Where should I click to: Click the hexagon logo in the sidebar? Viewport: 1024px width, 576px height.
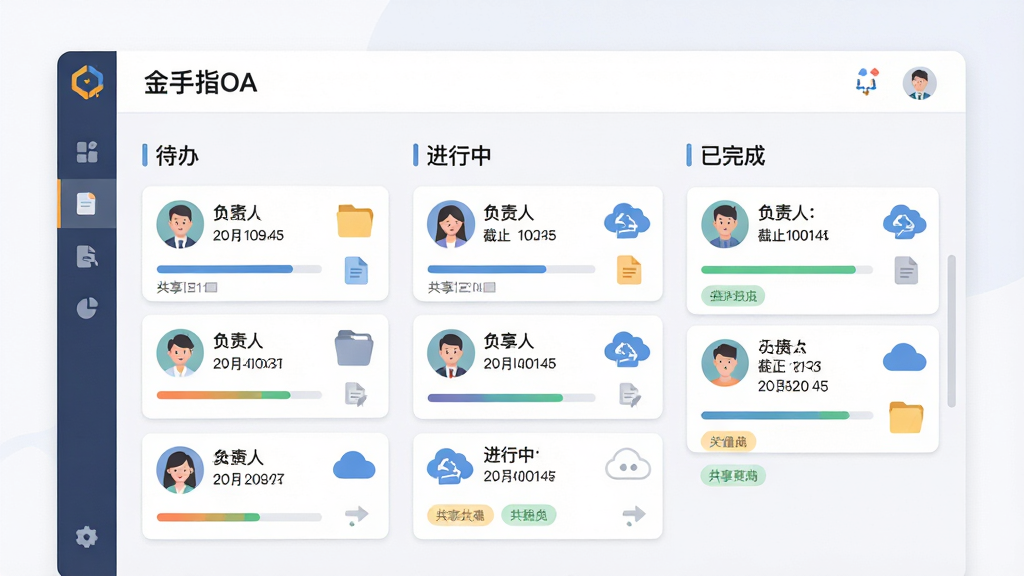[x=87, y=82]
